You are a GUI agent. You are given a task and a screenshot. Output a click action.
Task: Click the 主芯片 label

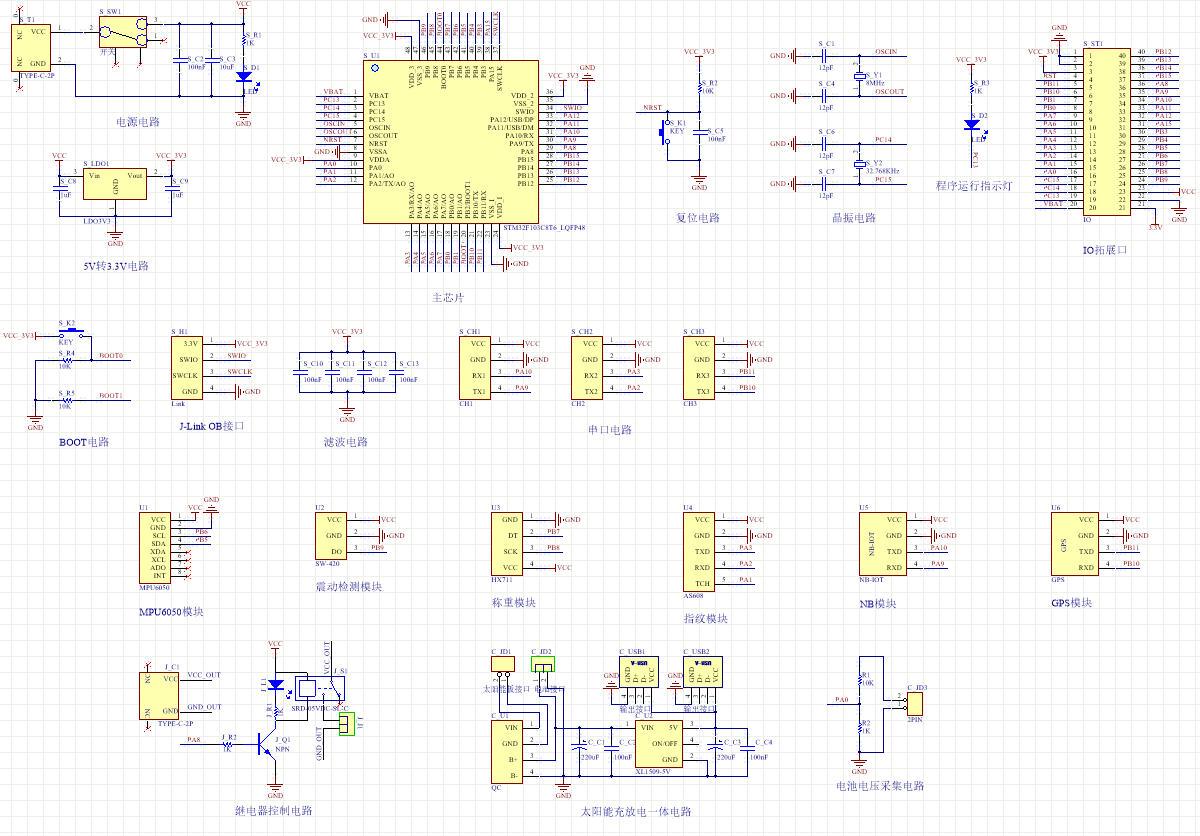(448, 298)
